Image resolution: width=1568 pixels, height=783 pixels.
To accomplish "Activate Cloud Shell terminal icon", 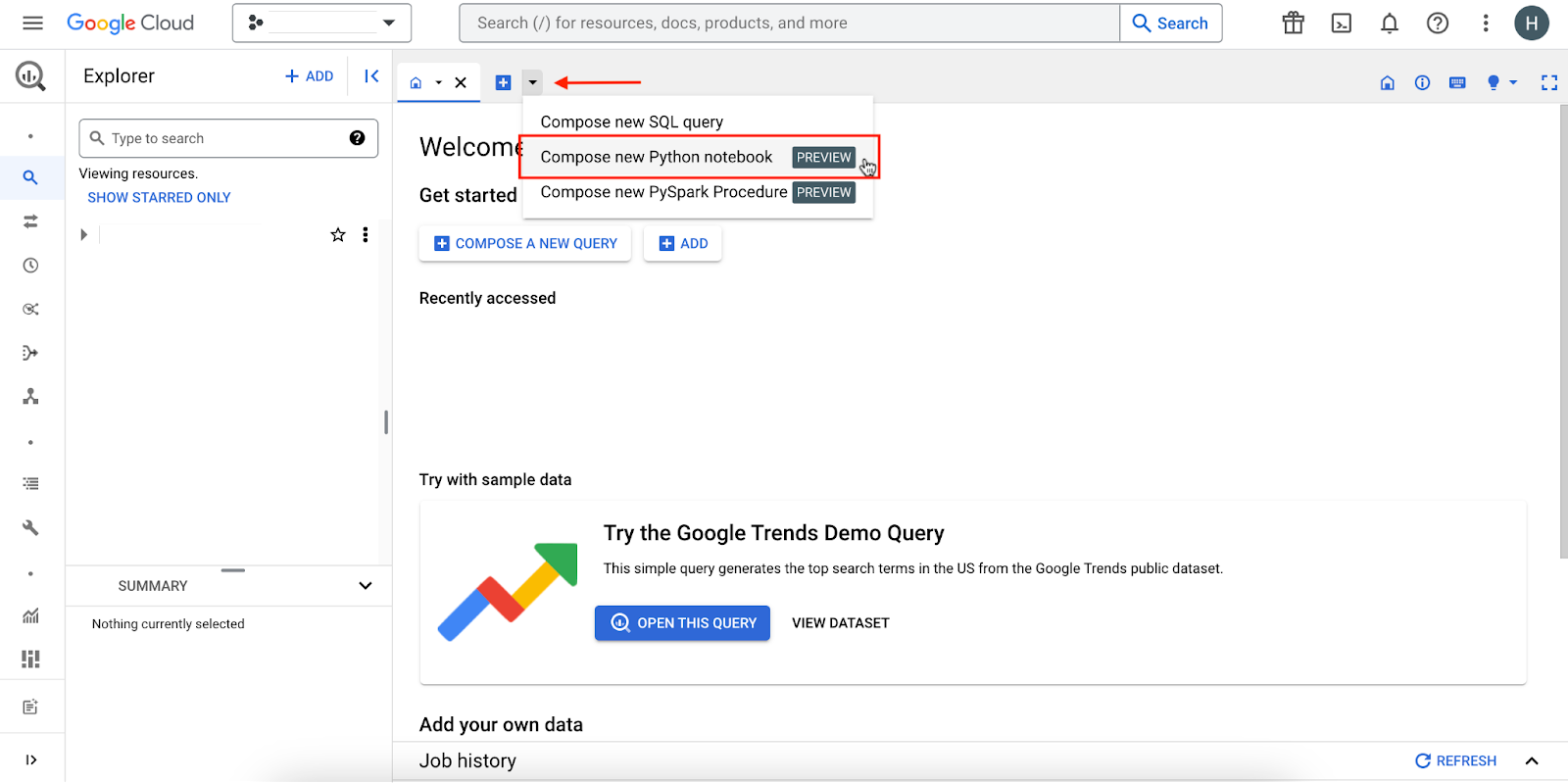I will pos(1342,23).
